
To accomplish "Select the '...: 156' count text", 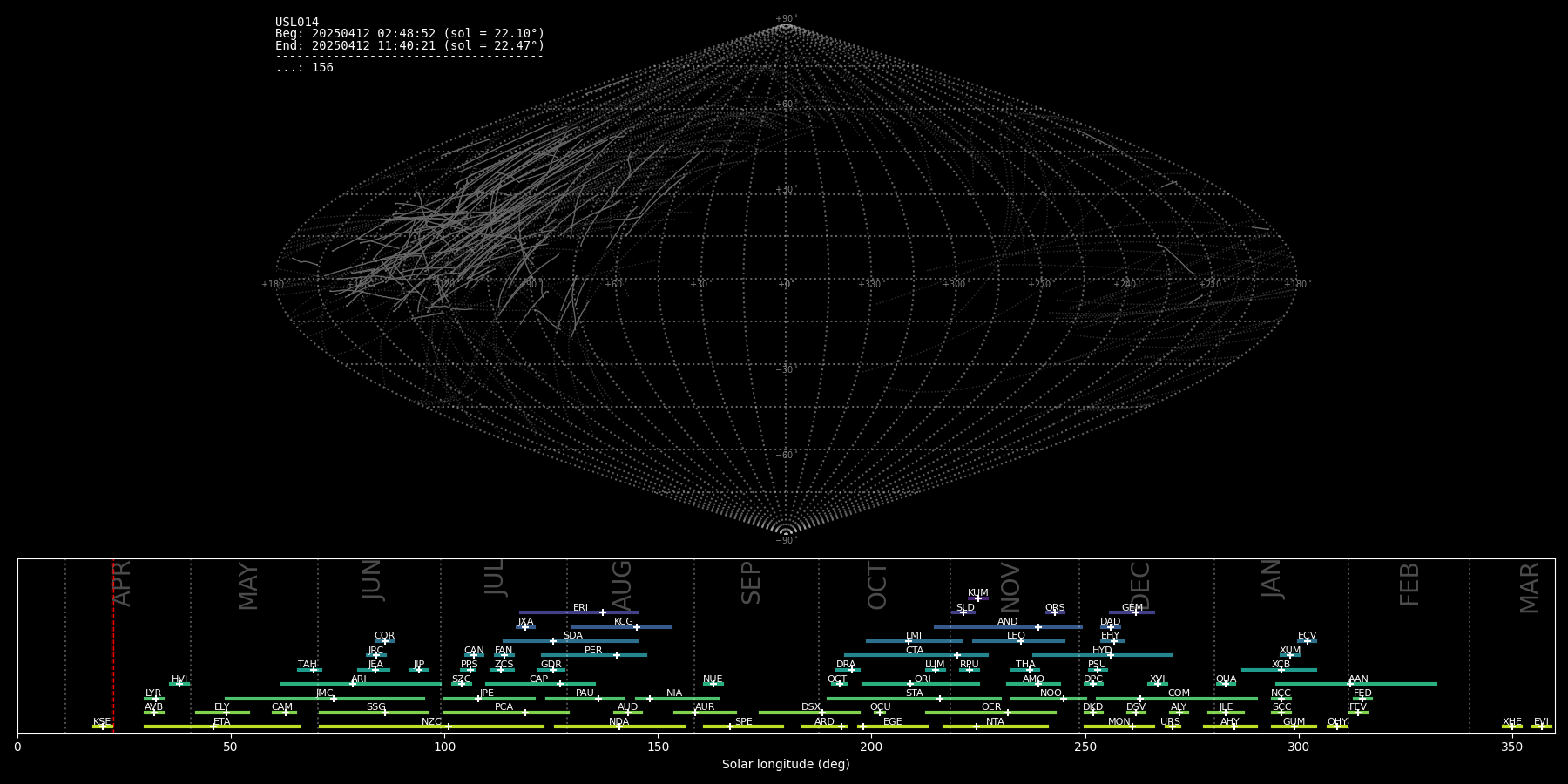I will point(304,68).
